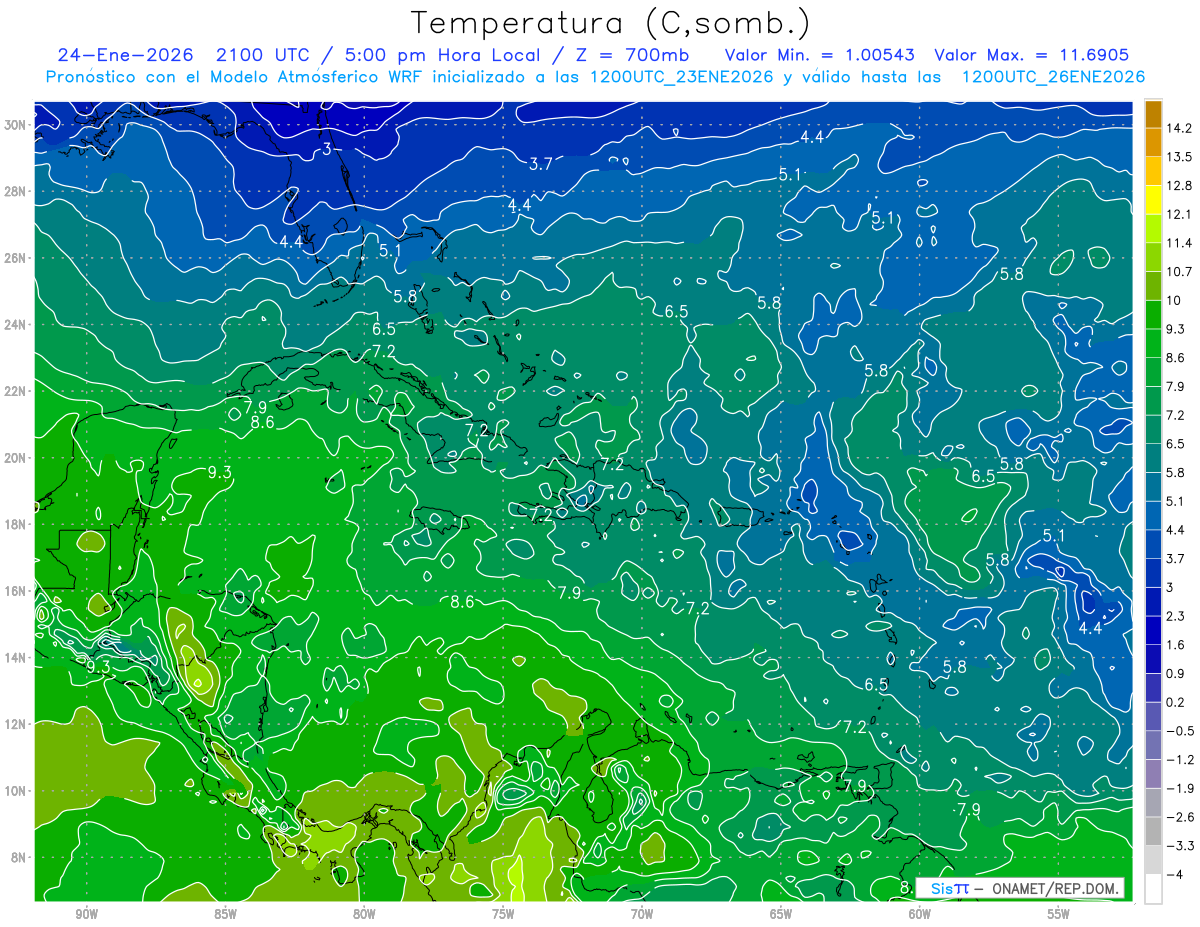This screenshot has height=927, width=1200.
Task: Click the '24N' latitude axis label
Action: point(17,324)
